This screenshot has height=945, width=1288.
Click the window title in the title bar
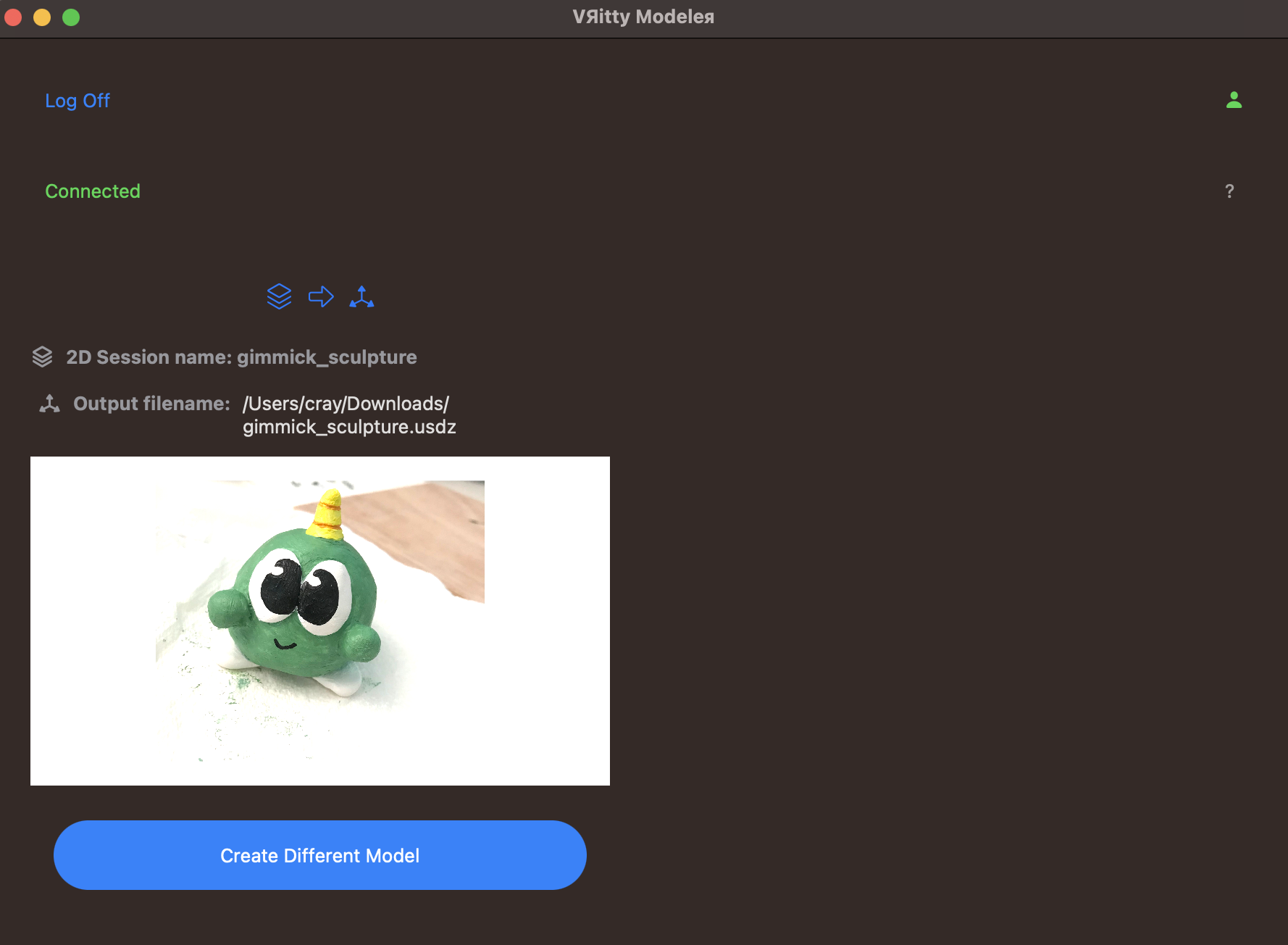pyautogui.click(x=643, y=17)
